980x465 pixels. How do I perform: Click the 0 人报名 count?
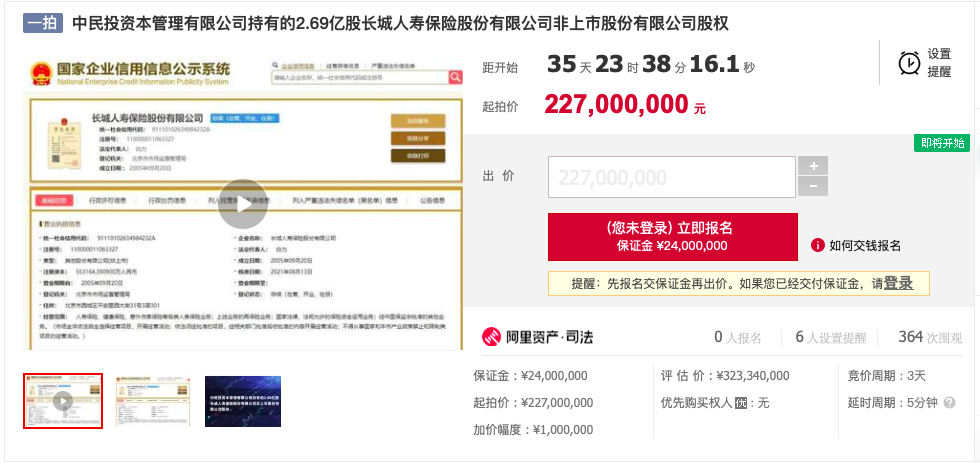[738, 338]
